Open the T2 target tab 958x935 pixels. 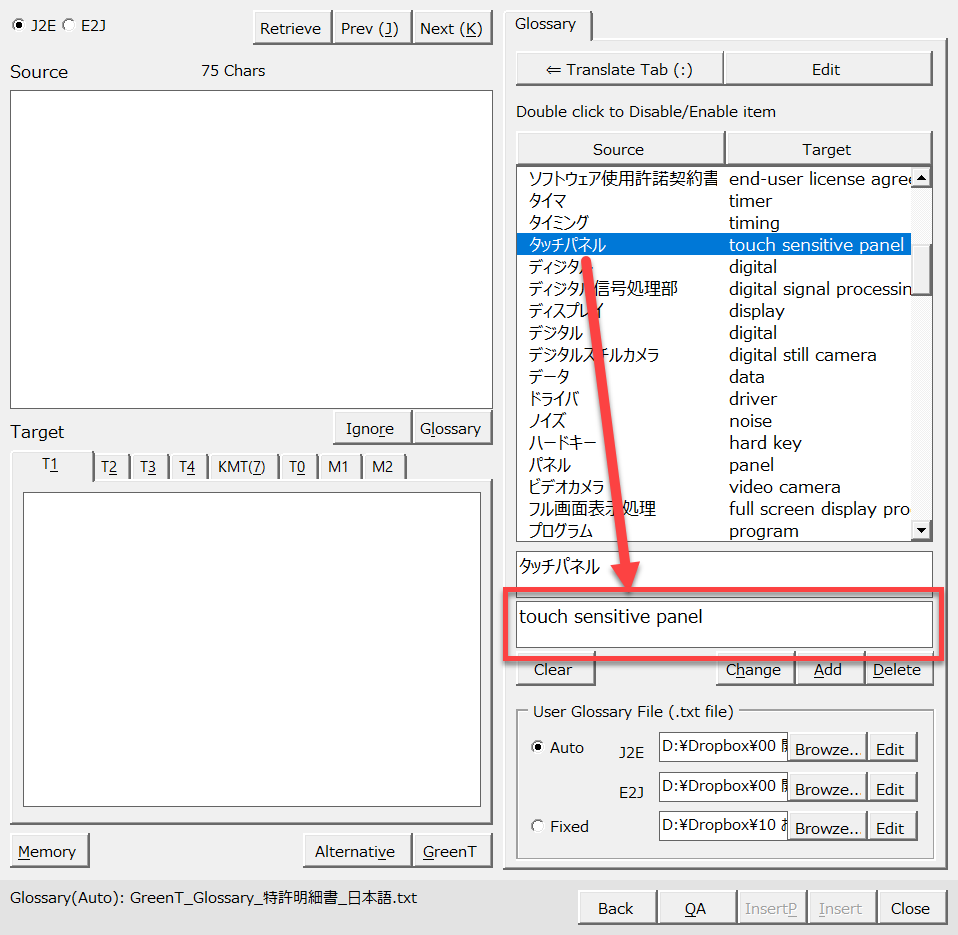click(x=109, y=467)
